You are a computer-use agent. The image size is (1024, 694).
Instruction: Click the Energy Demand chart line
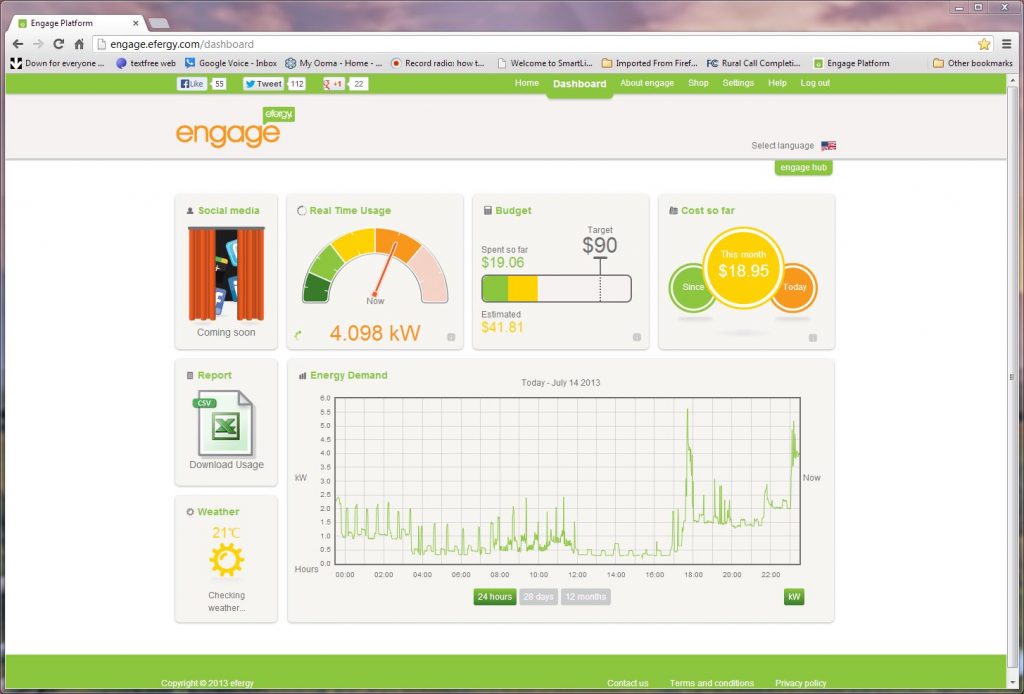pyautogui.click(x=568, y=481)
